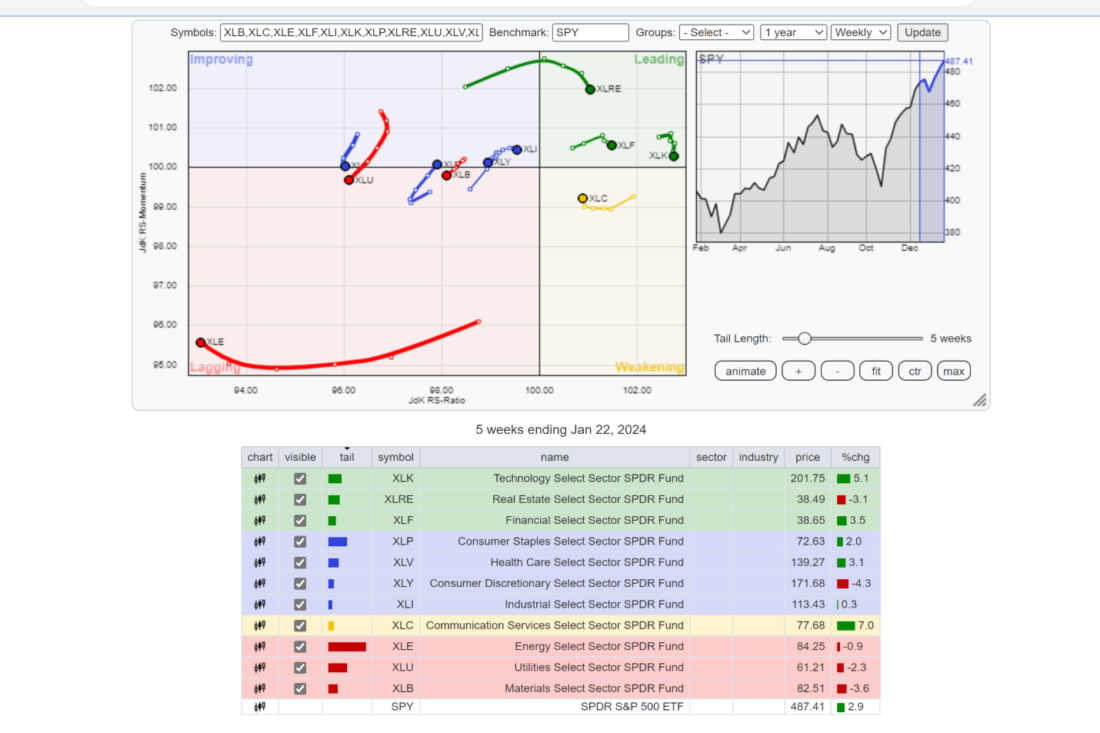
Task: Click the Symbols input field
Action: 351,32
